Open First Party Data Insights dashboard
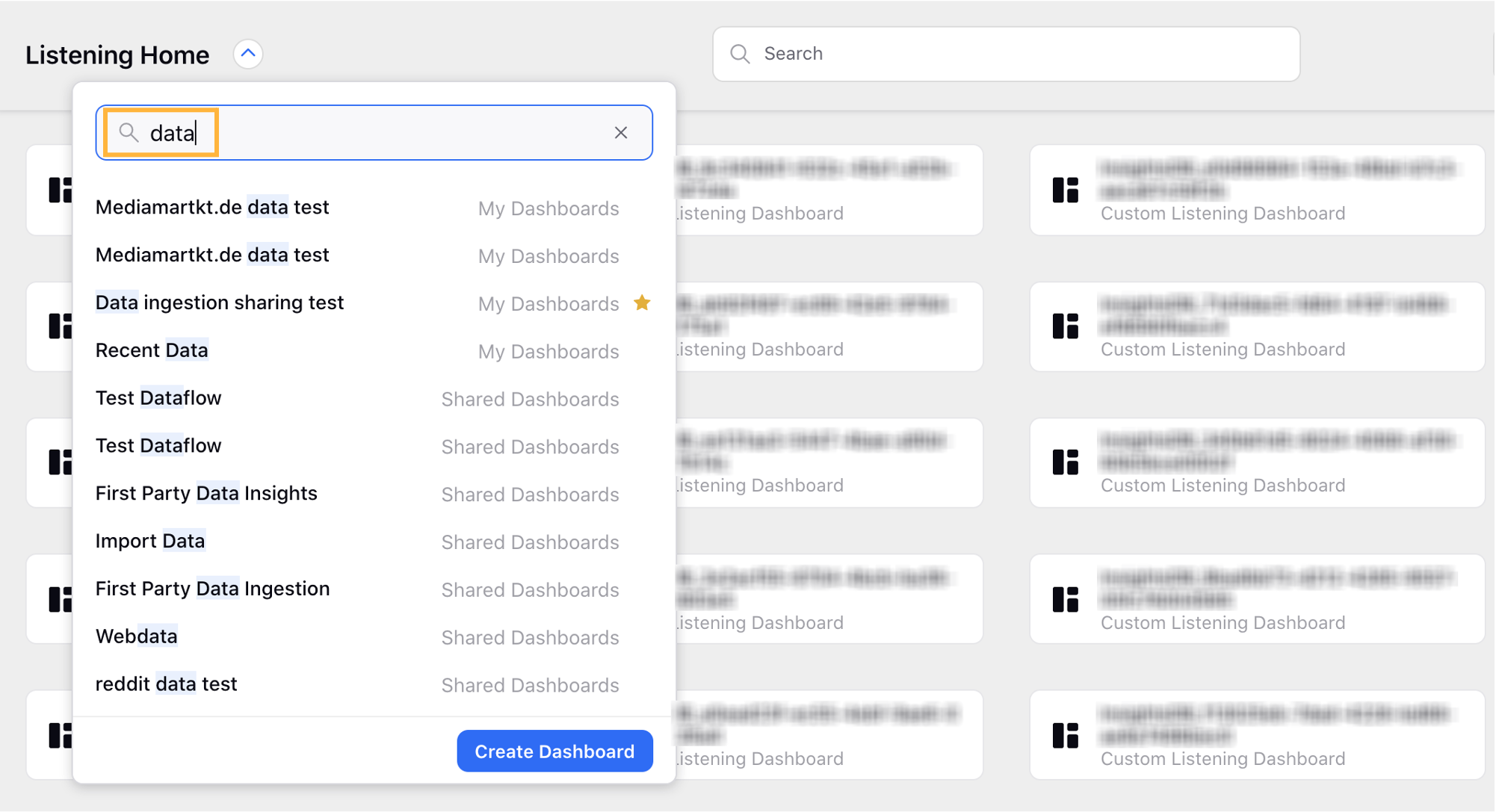This screenshot has width=1496, height=812. pos(206,493)
